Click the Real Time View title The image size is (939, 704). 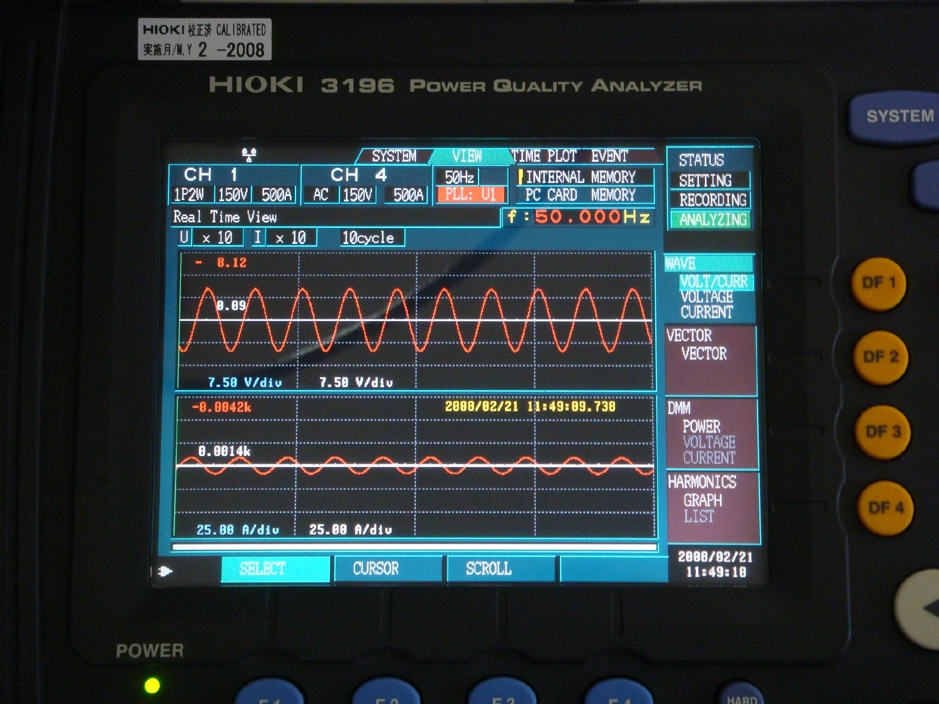225,217
